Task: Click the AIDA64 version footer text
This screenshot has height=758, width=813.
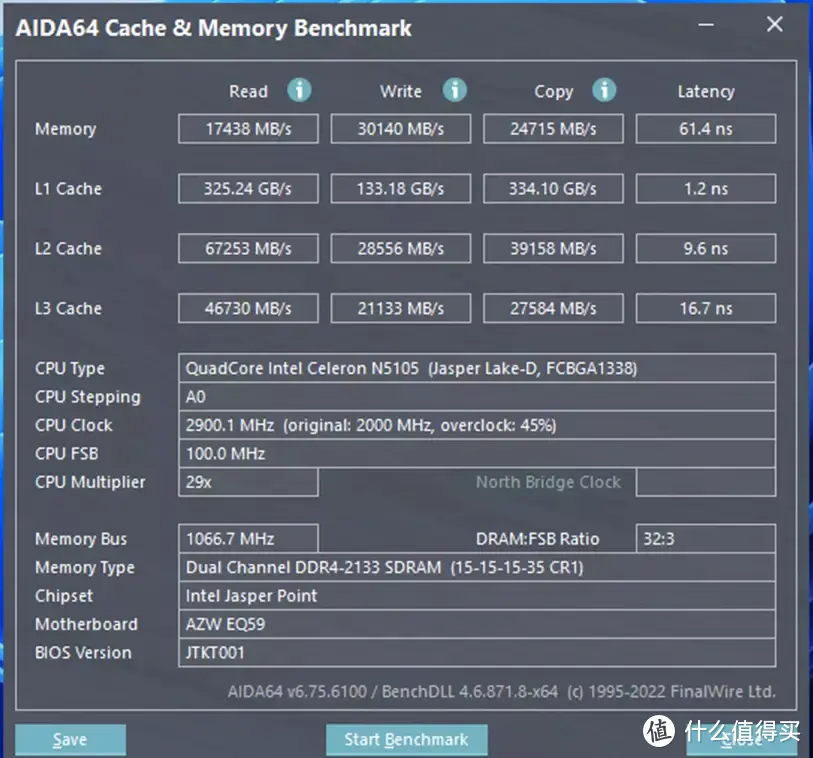Action: coord(501,692)
